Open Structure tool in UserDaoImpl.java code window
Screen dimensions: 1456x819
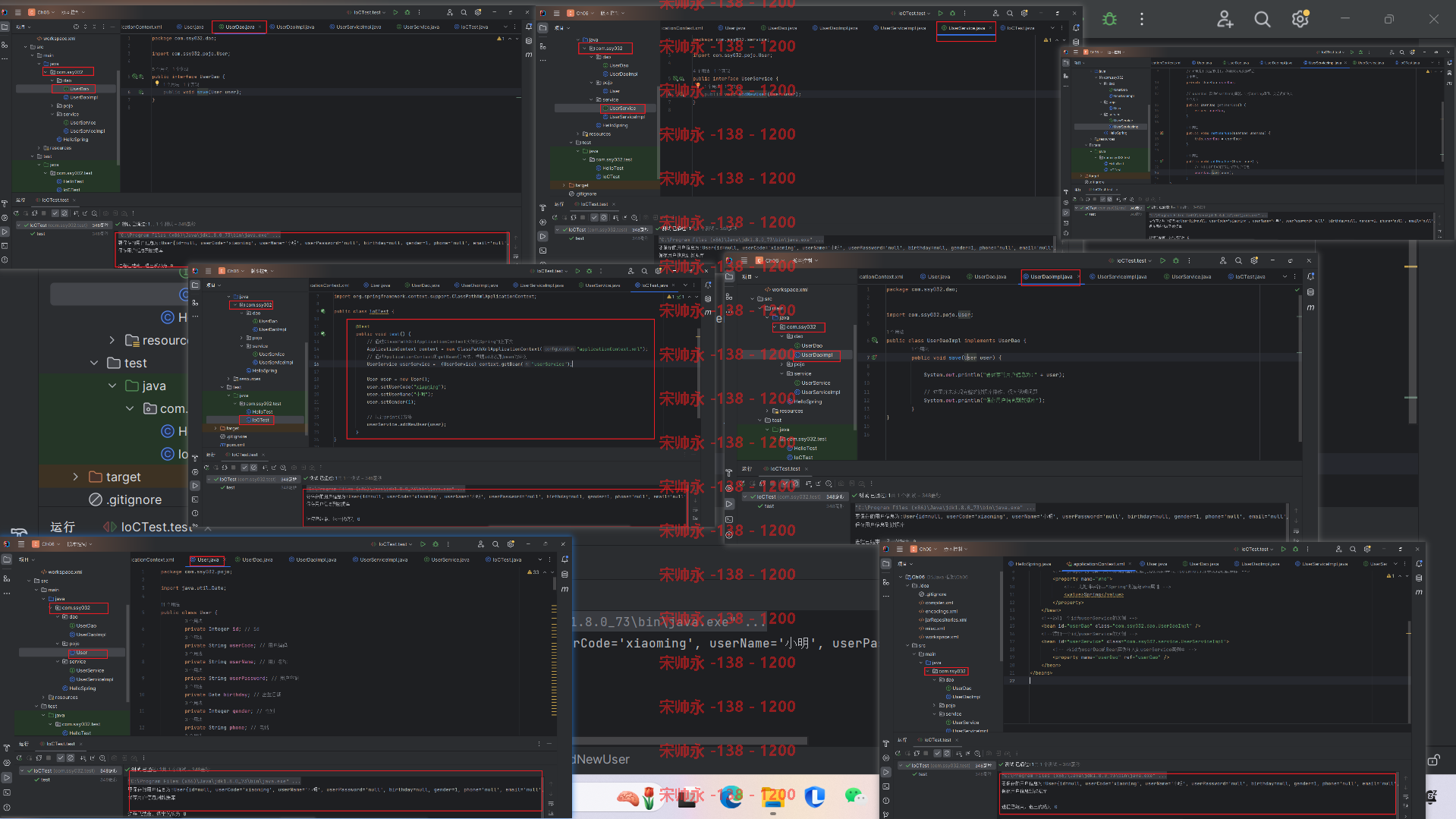click(x=730, y=297)
